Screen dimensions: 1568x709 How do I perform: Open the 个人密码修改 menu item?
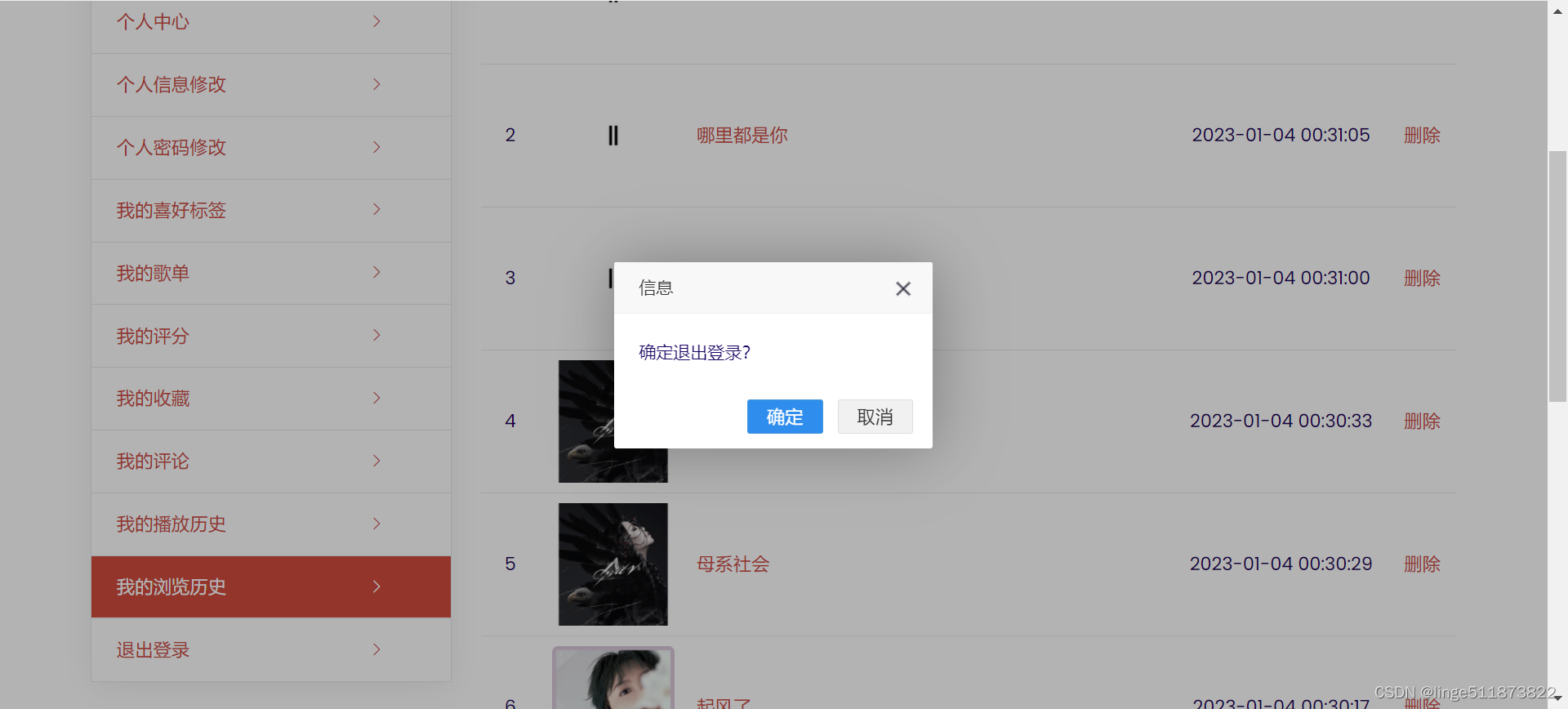pos(271,148)
